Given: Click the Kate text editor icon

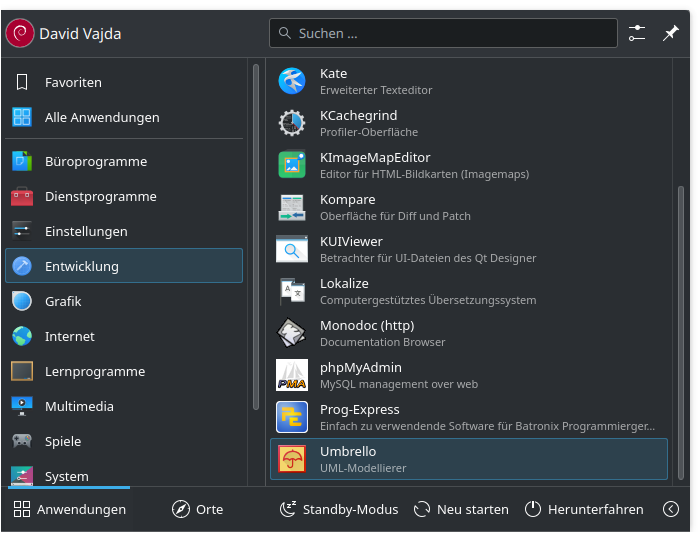Looking at the screenshot, I should click(292, 81).
